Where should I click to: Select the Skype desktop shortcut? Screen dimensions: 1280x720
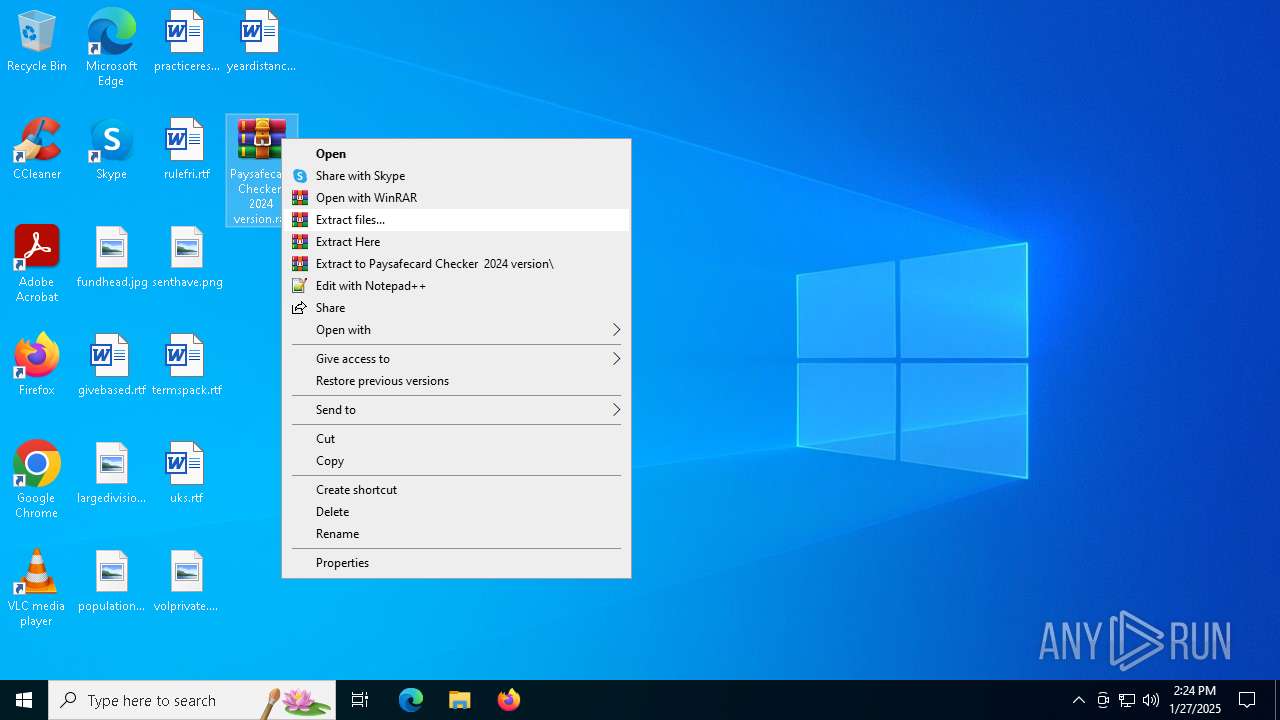point(111,150)
